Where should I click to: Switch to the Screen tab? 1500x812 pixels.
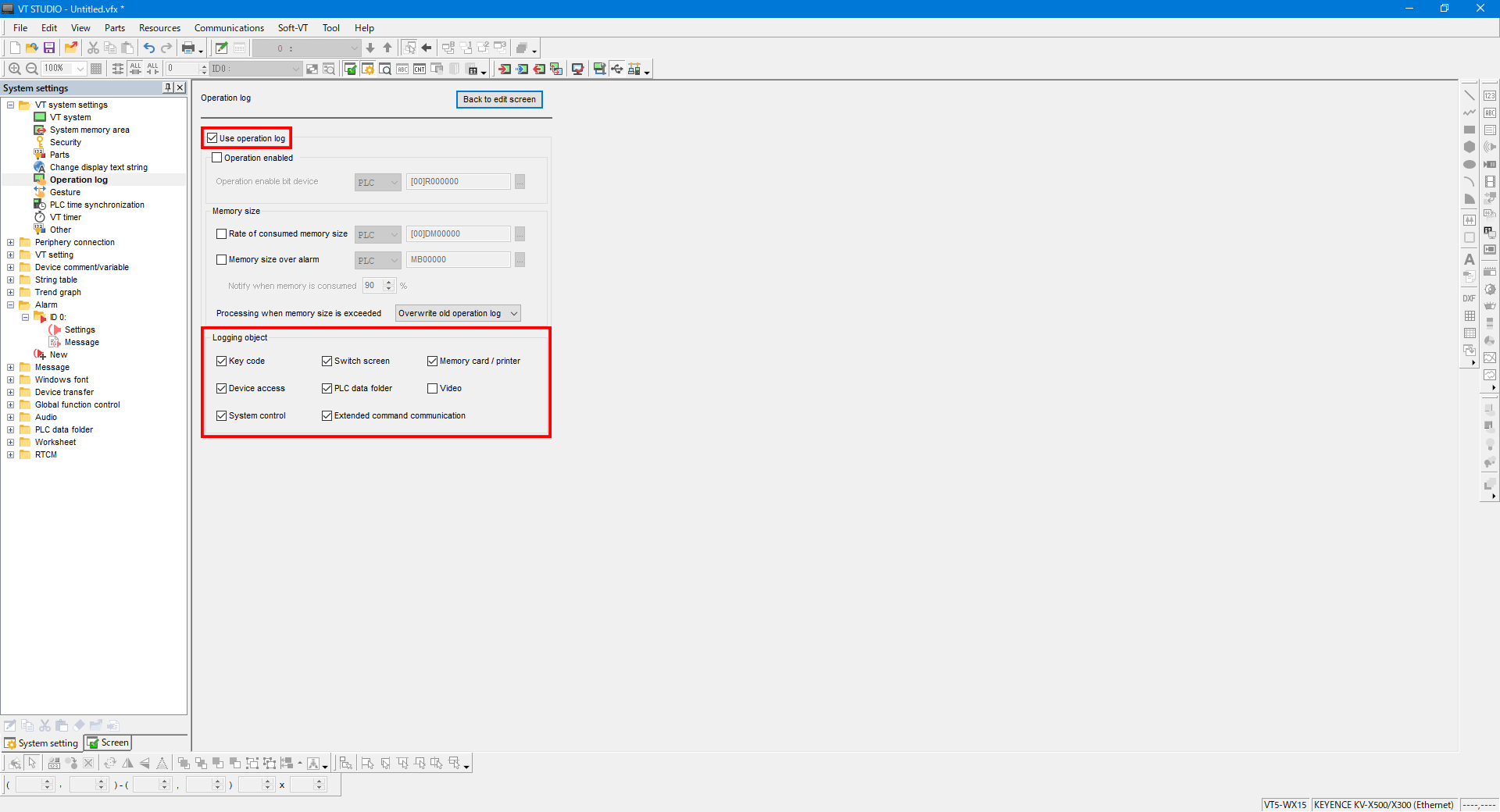[108, 743]
